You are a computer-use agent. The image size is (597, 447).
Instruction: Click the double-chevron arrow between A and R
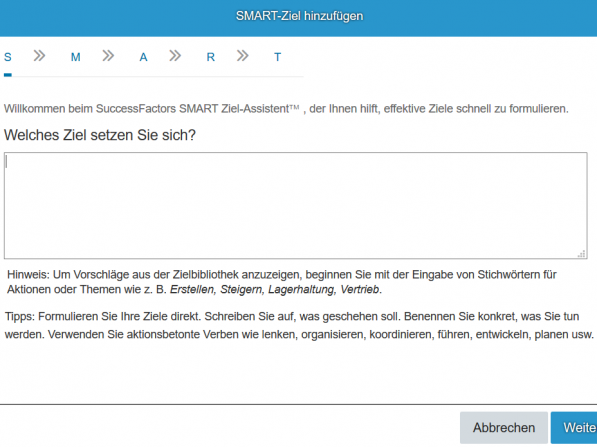pyautogui.click(x=175, y=56)
